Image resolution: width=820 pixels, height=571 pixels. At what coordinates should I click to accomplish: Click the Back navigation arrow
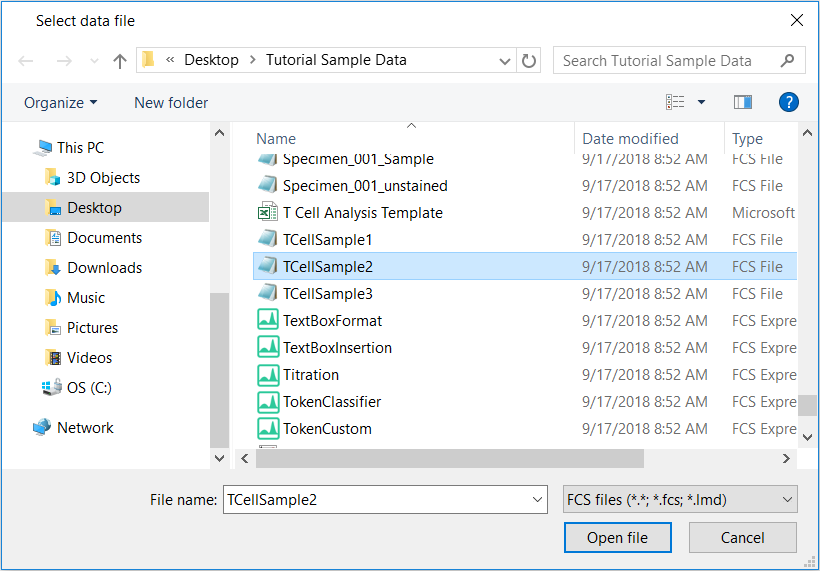pos(26,61)
